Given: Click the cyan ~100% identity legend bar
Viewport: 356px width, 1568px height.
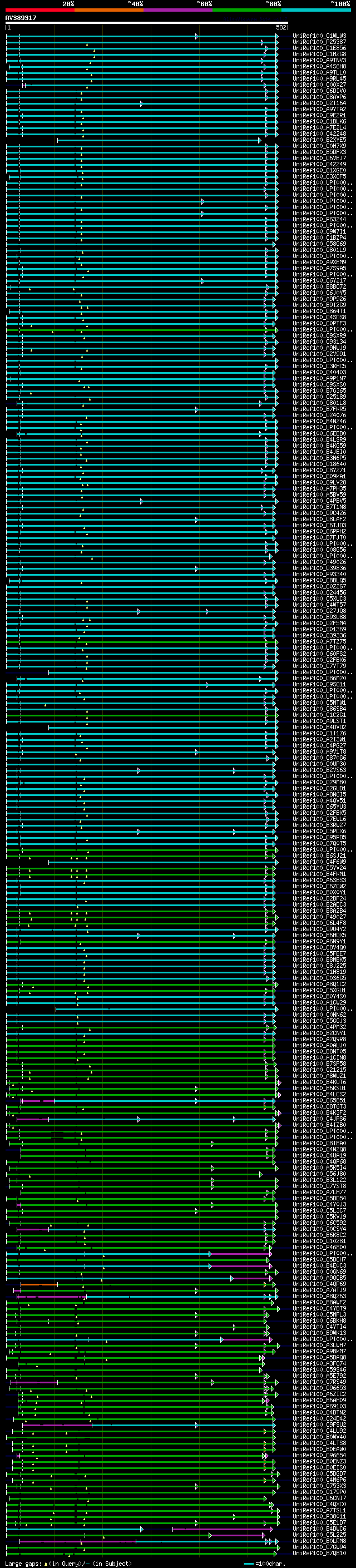Looking at the screenshot, I should click(x=316, y=10).
